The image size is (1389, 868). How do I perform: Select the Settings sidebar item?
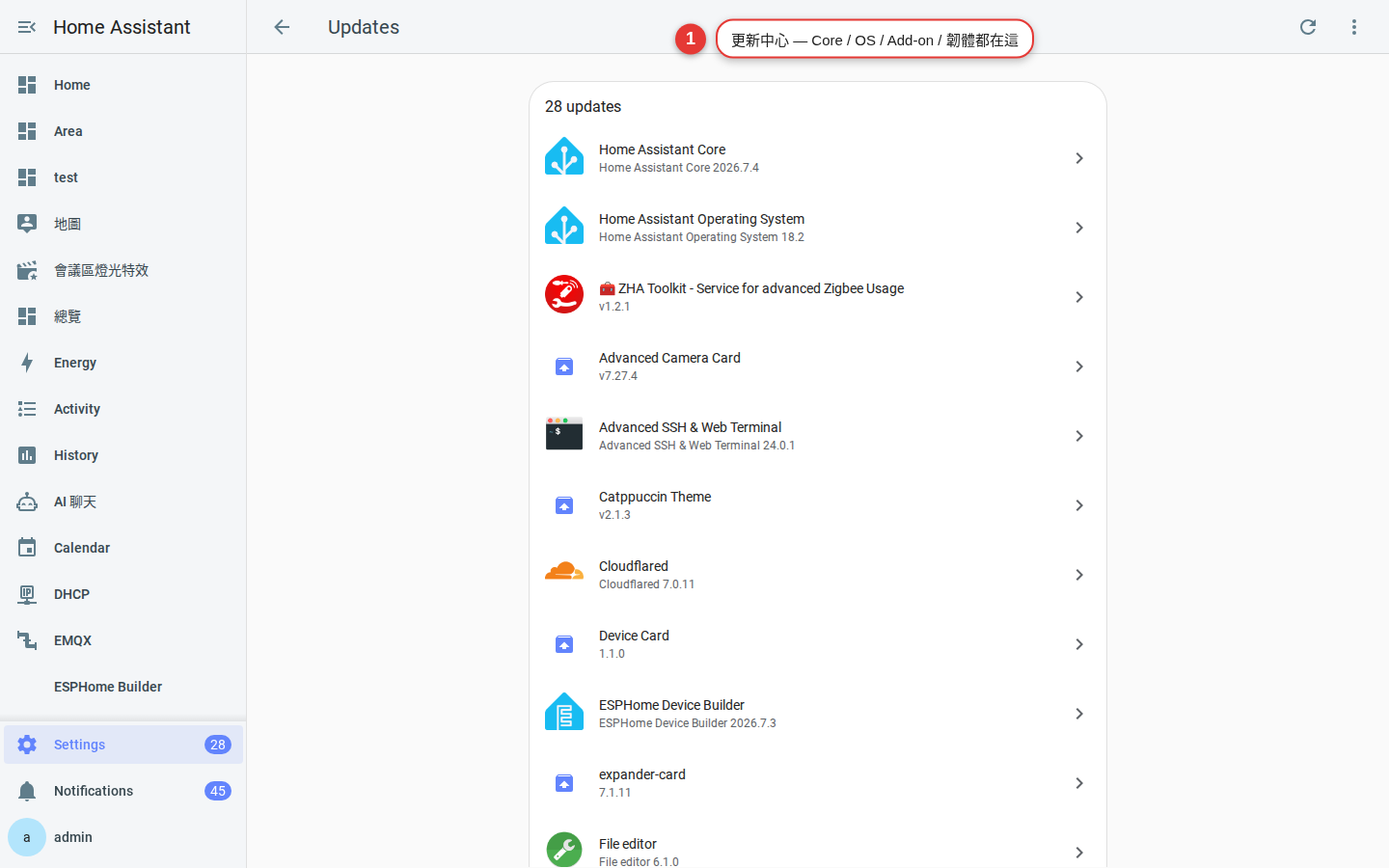123,745
